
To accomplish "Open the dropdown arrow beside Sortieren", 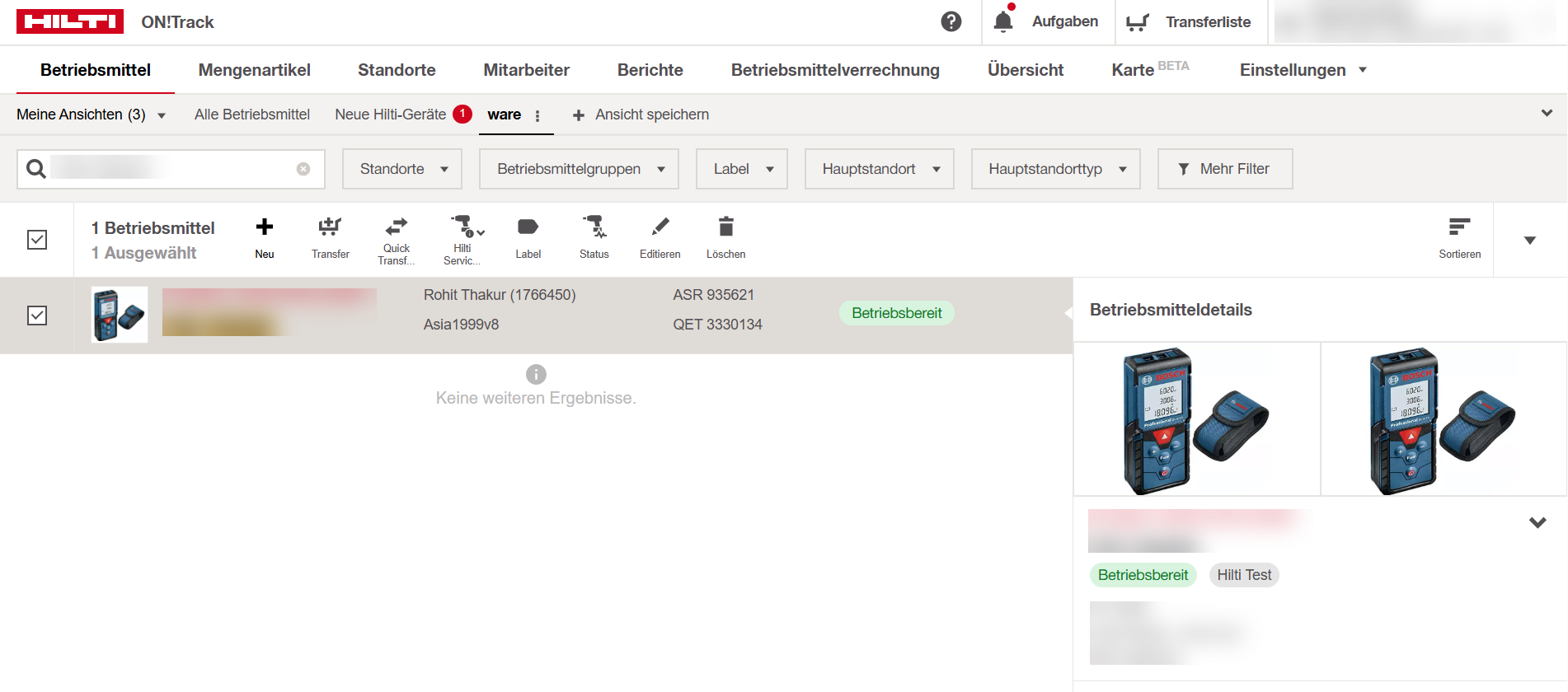I will click(1530, 241).
